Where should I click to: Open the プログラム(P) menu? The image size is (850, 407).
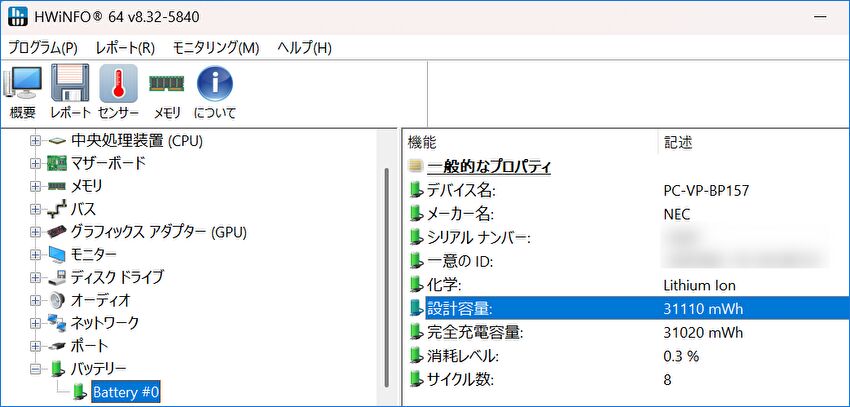(x=43, y=48)
